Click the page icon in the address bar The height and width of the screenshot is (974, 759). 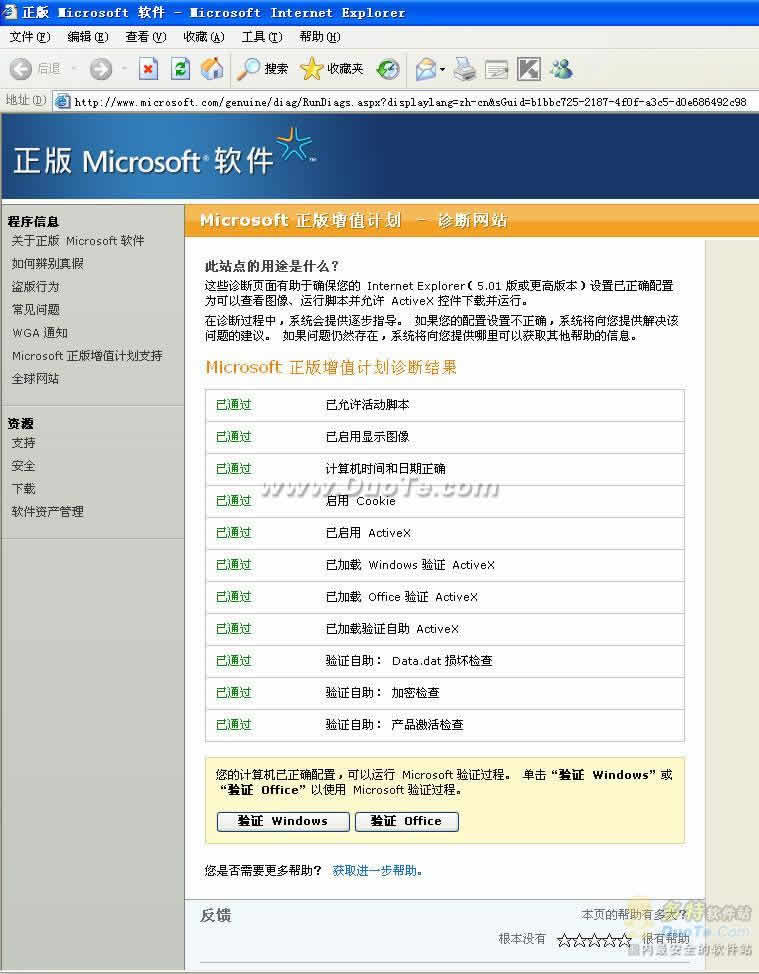point(62,101)
